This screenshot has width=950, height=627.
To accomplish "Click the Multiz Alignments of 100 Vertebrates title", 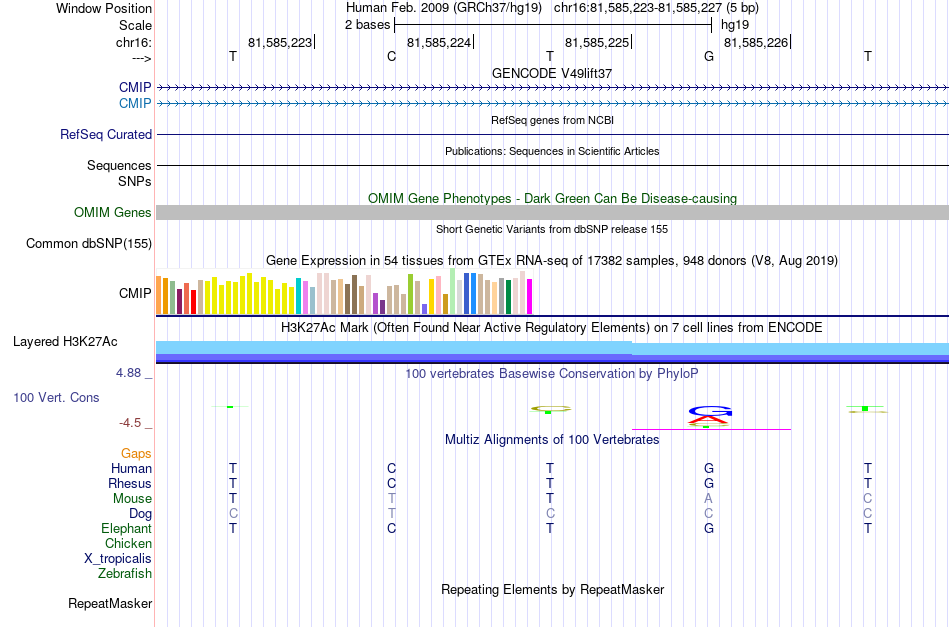I will pos(552,439).
